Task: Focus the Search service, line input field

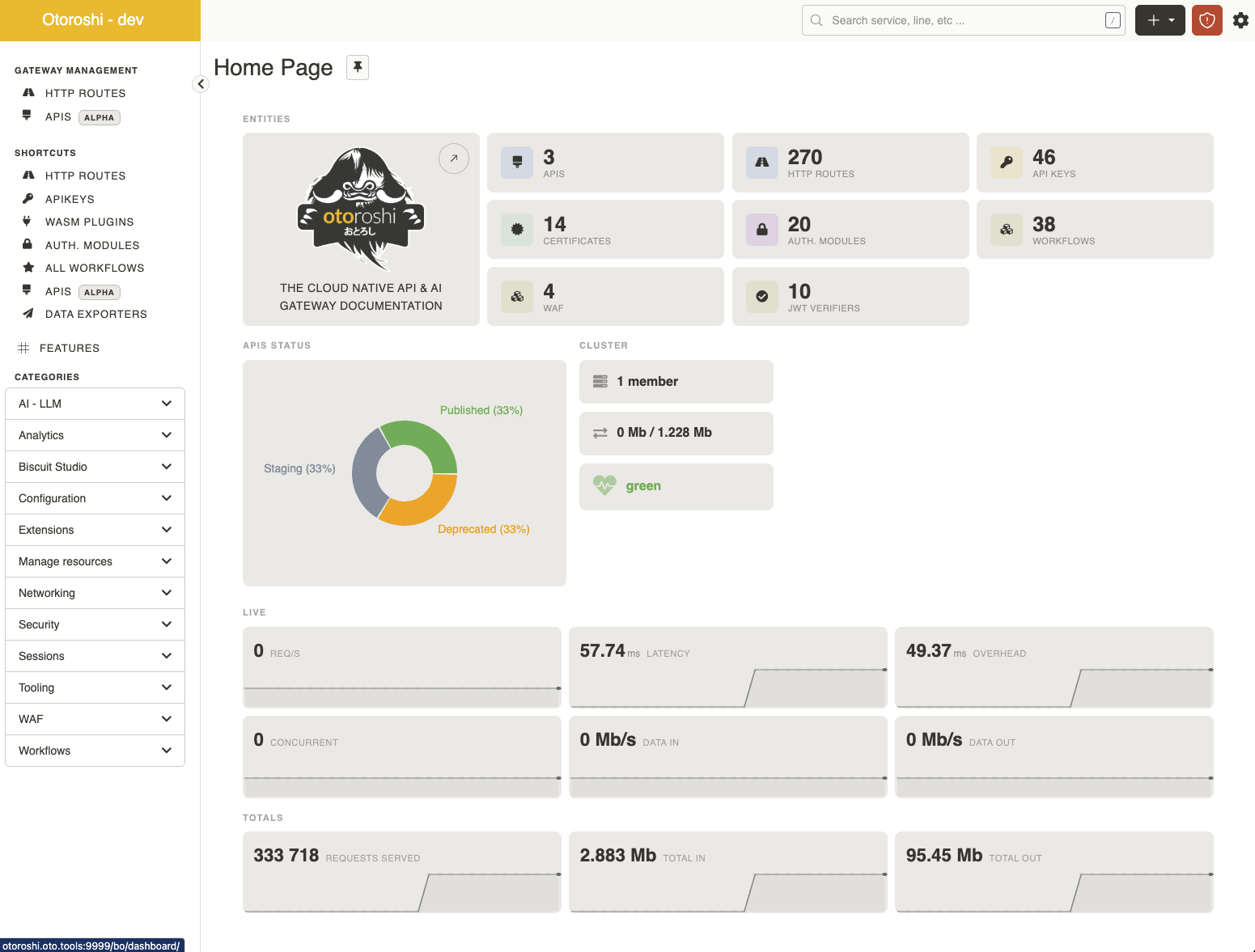Action: 963,20
